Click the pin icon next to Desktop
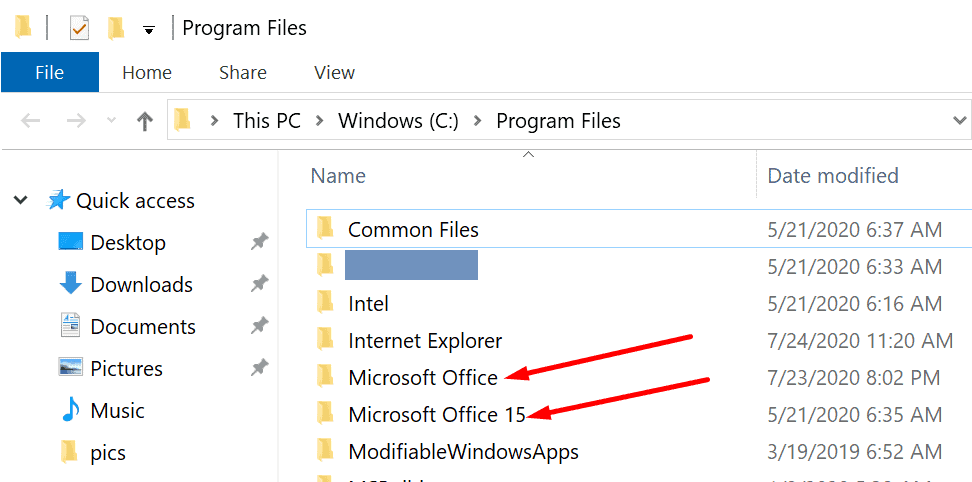This screenshot has height=482, width=972. 259,242
